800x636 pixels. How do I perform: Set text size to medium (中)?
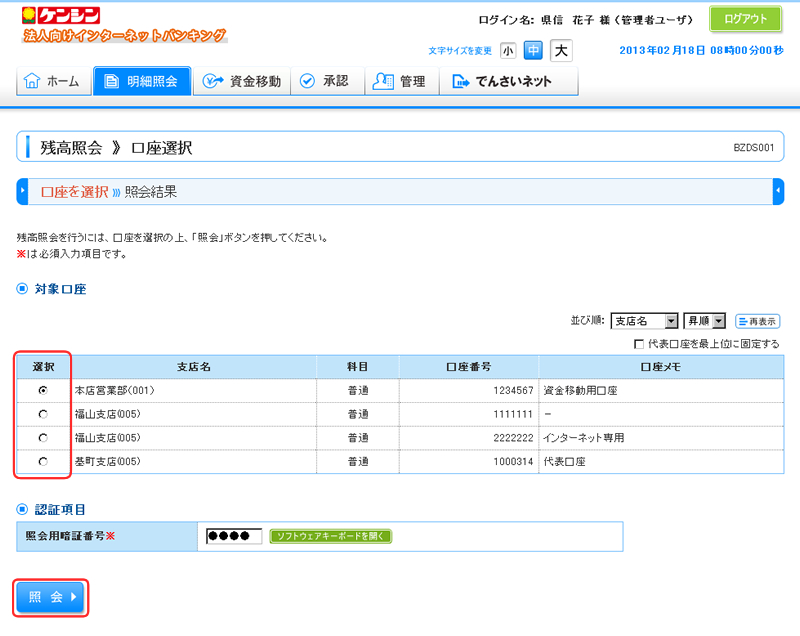tap(534, 50)
